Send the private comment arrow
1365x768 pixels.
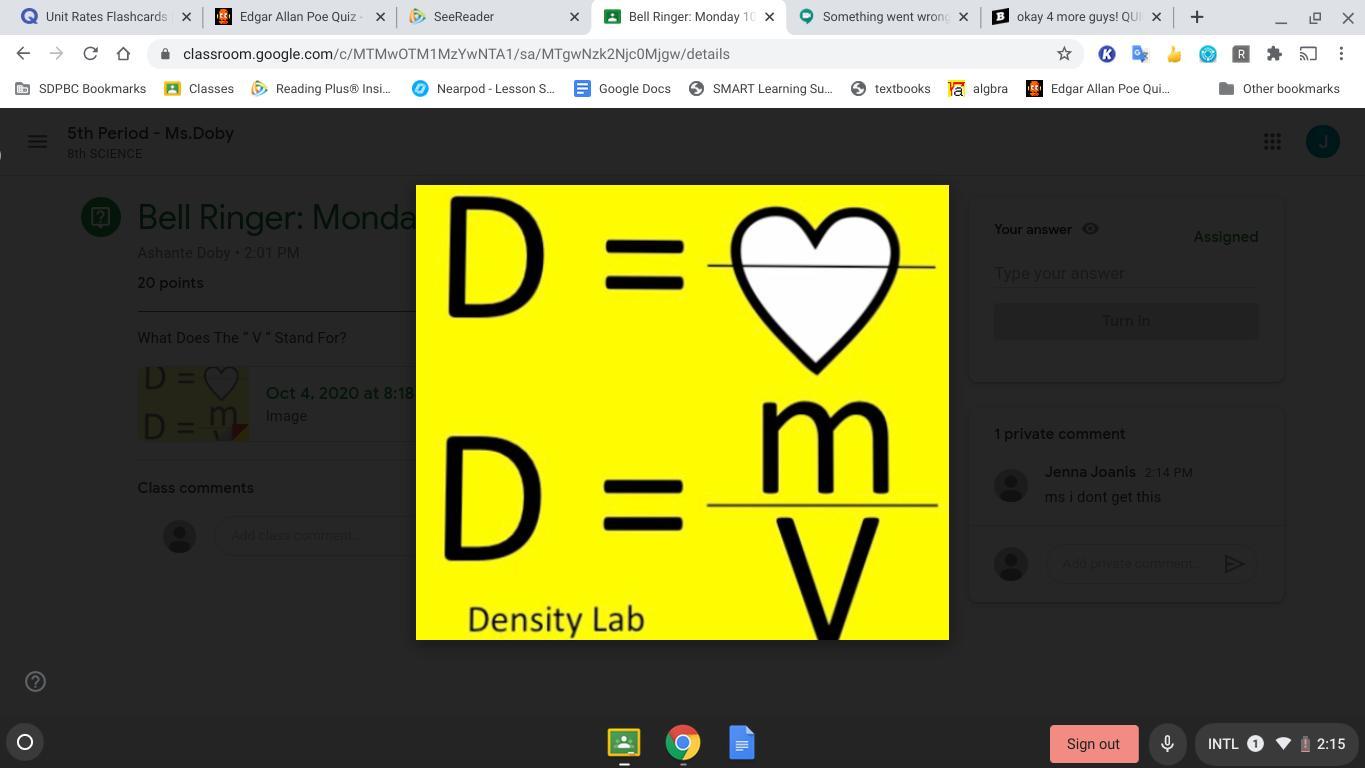point(1234,564)
